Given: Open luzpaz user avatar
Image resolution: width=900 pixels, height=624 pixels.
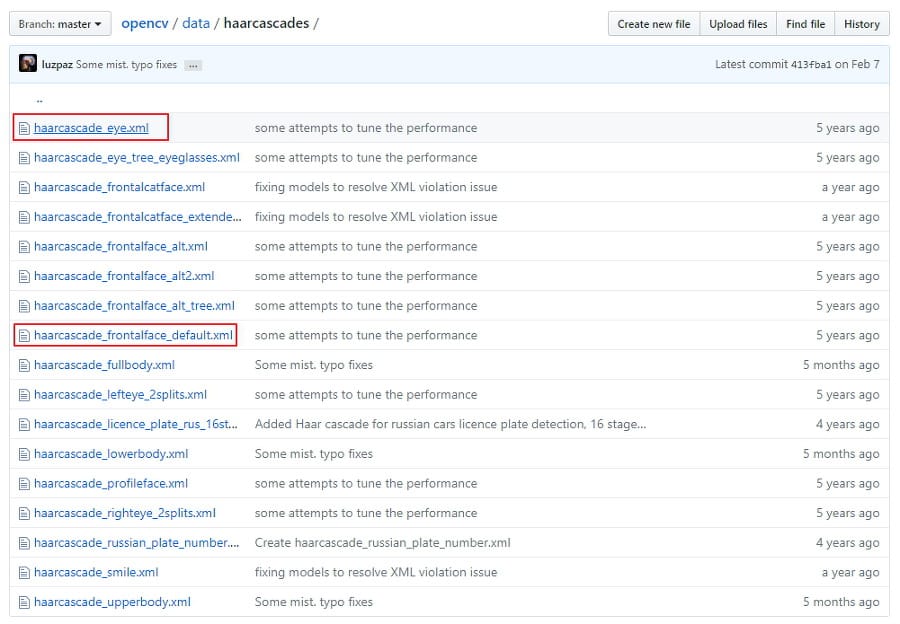Looking at the screenshot, I should click(x=28, y=63).
